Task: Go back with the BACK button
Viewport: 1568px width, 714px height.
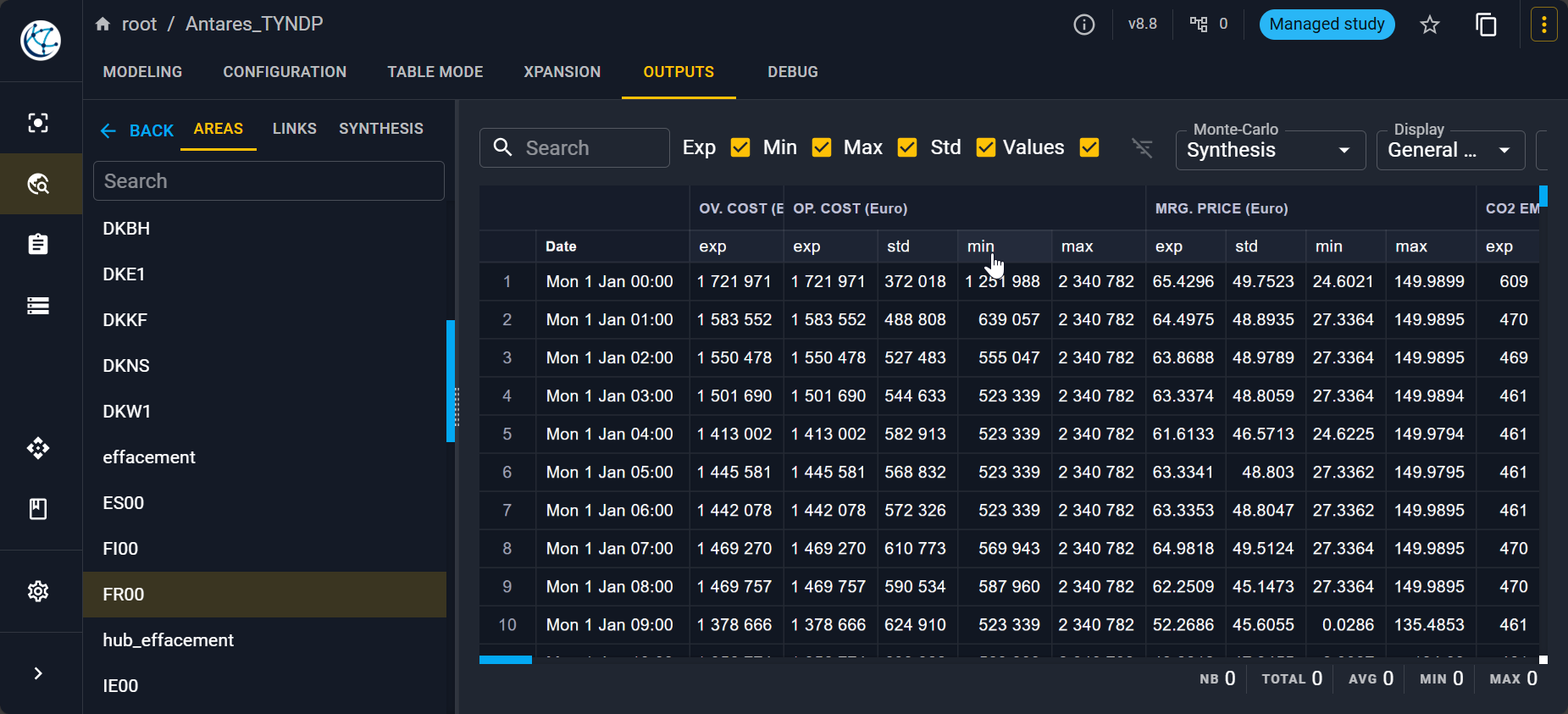Action: pyautogui.click(x=137, y=130)
